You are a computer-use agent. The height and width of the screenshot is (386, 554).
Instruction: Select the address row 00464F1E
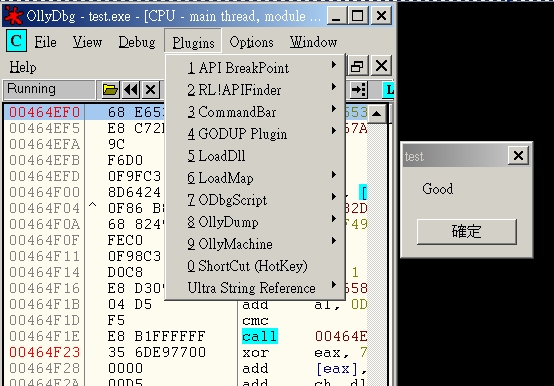point(45,336)
